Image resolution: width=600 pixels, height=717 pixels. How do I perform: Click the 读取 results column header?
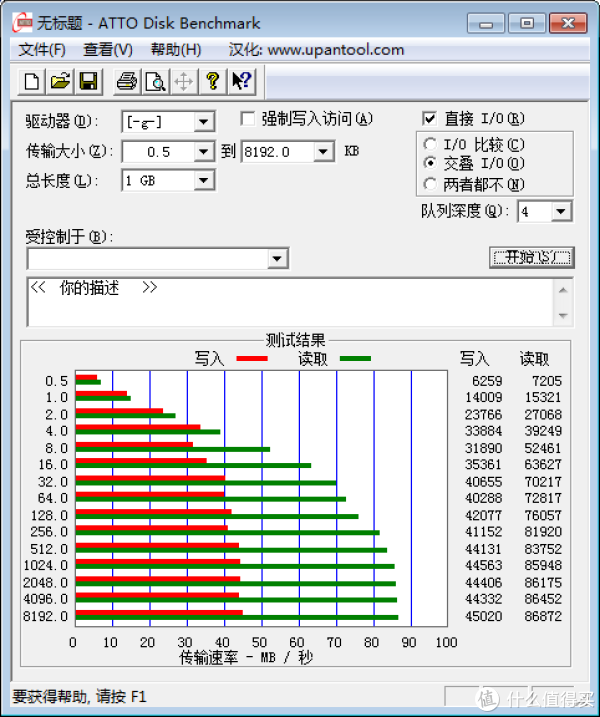[x=534, y=359]
